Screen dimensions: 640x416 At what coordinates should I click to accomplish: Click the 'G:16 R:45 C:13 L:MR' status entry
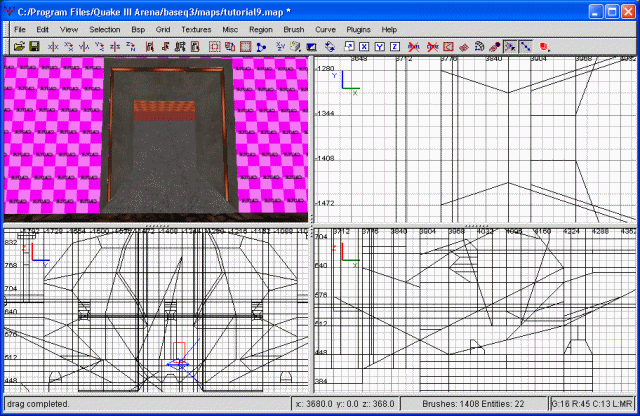point(592,404)
